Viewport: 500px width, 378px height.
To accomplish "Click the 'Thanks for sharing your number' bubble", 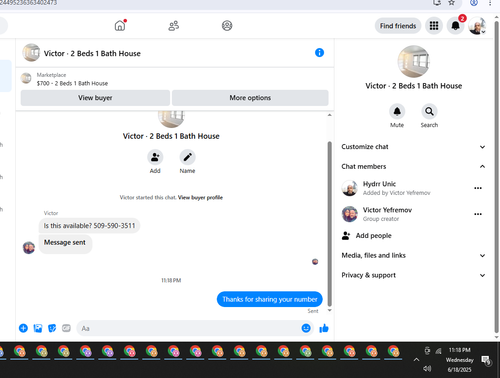I will (270, 299).
